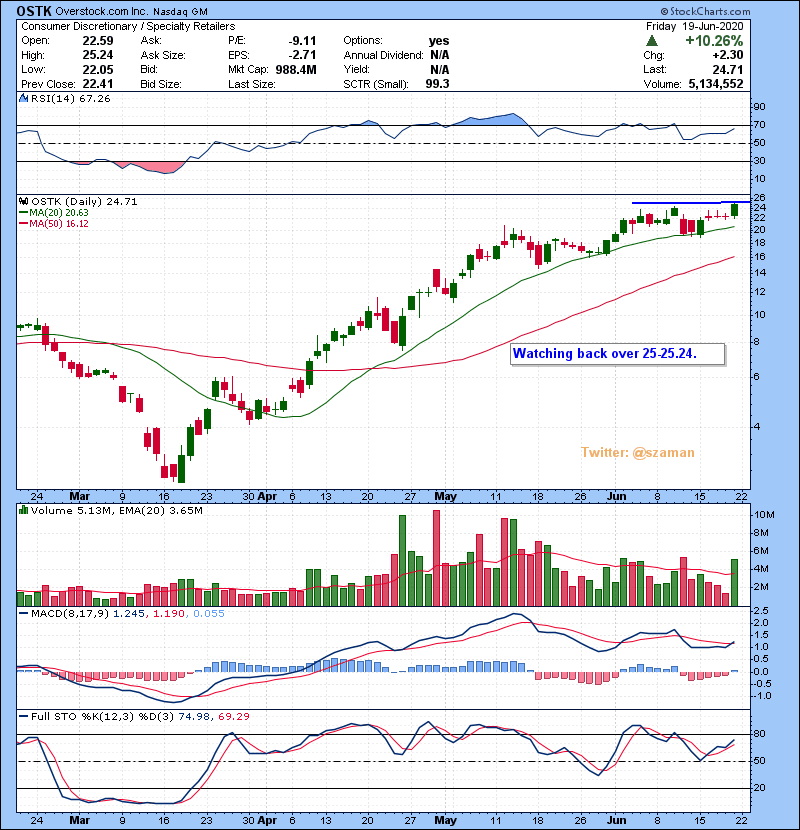Click the final green candlestick on the price chart
This screenshot has width=800, height=830.
coord(734,210)
